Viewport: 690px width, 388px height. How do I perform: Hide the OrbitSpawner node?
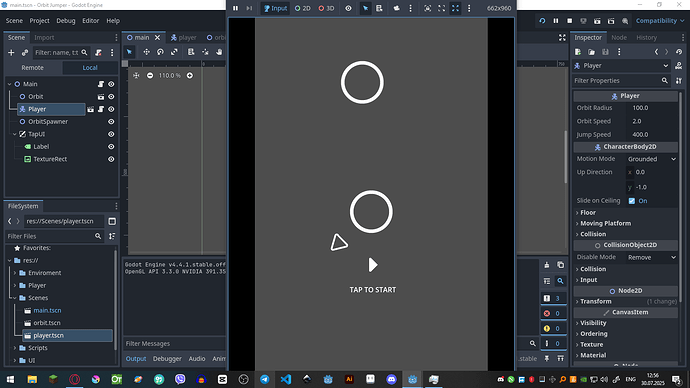tap(111, 121)
